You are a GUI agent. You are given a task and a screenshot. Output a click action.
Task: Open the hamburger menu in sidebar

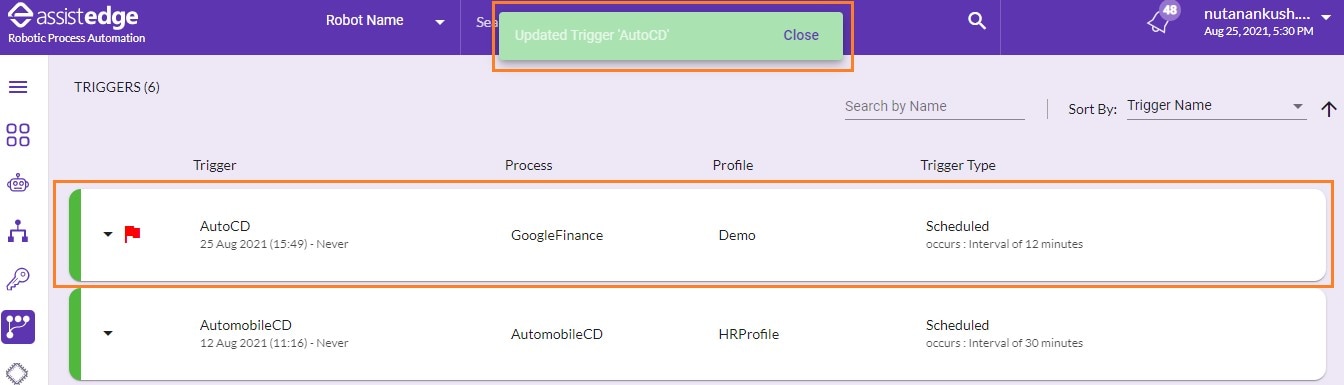(x=18, y=87)
